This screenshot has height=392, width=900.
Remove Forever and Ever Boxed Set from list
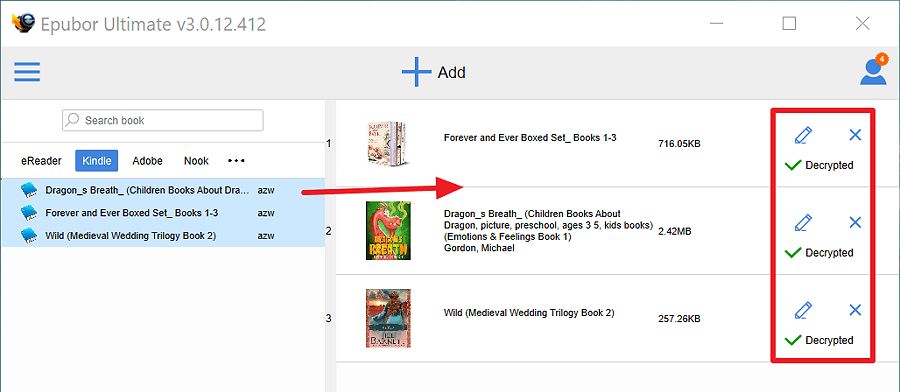point(855,135)
